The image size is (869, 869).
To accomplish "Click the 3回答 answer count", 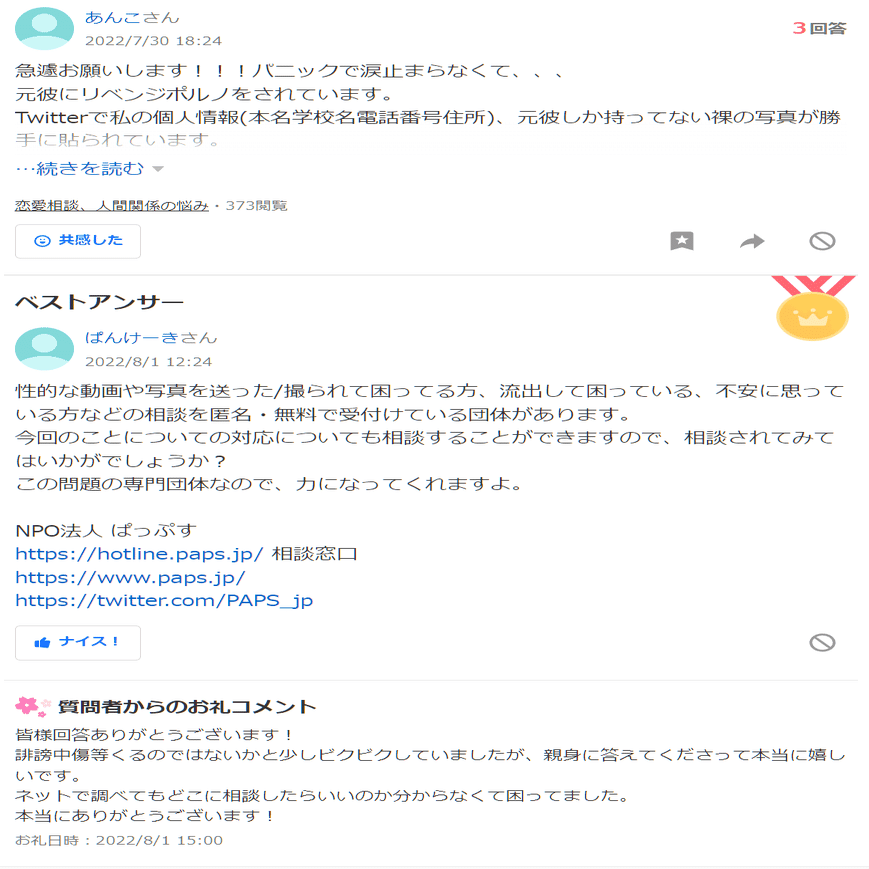I will (819, 28).
